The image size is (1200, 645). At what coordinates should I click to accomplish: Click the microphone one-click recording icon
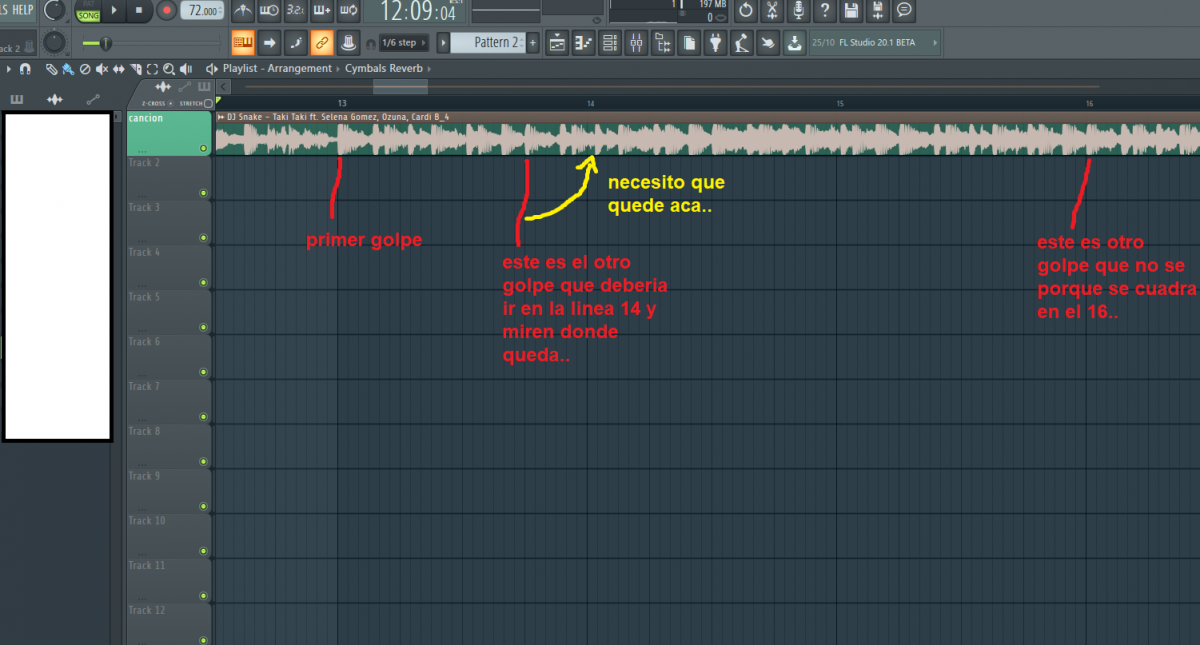point(798,11)
